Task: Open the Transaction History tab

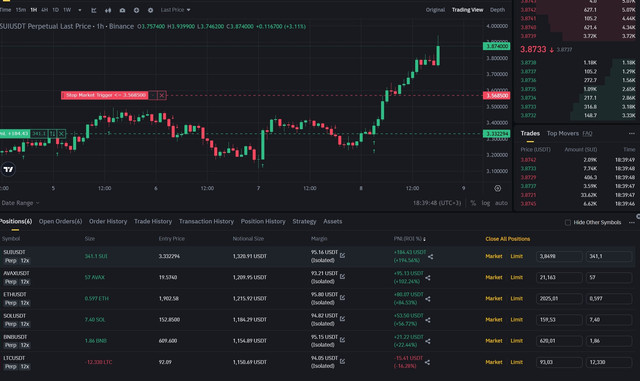Action: coord(206,221)
